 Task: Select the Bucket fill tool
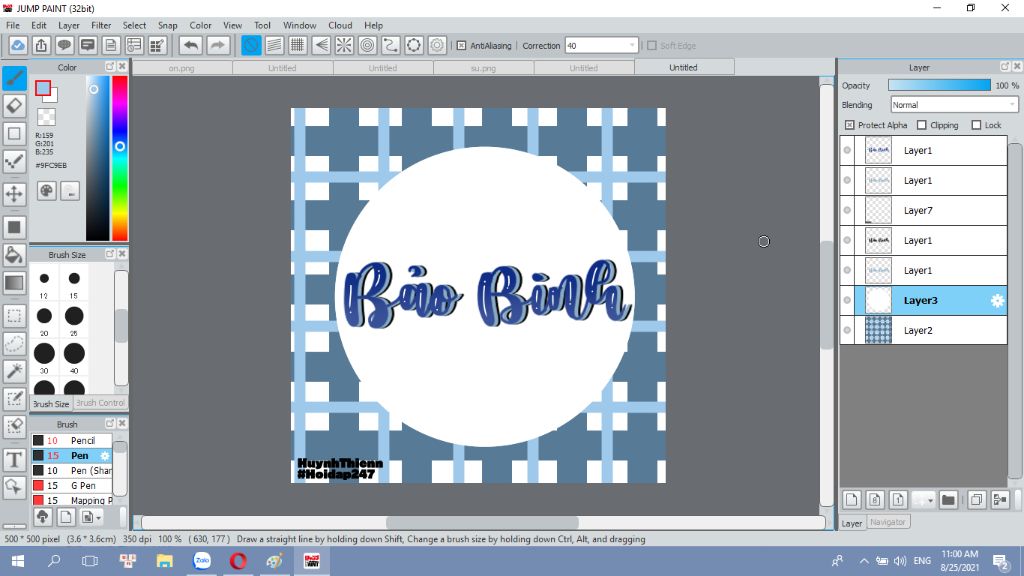[x=14, y=255]
